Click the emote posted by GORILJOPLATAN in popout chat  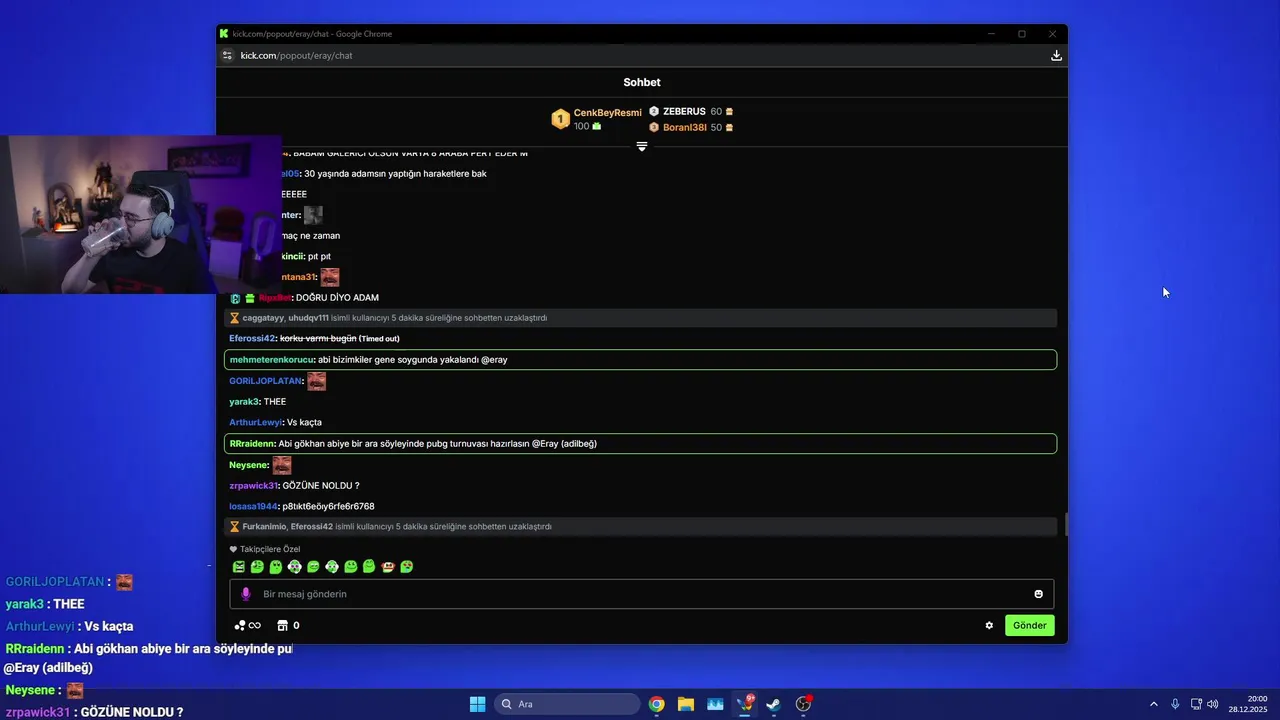316,381
